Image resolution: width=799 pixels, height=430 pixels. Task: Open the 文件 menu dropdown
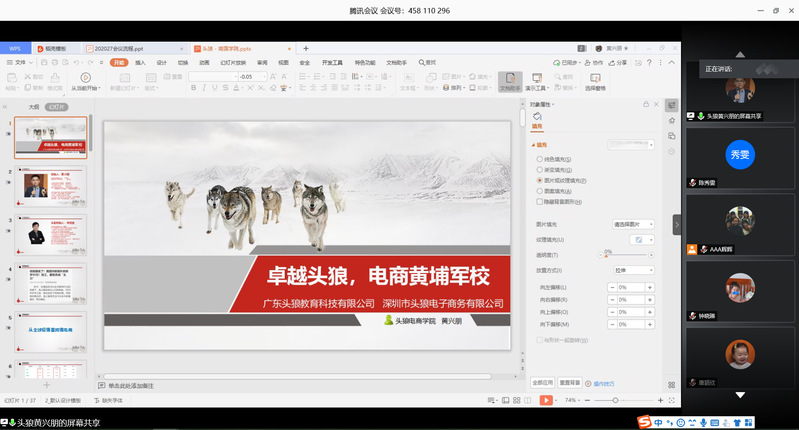(20, 63)
